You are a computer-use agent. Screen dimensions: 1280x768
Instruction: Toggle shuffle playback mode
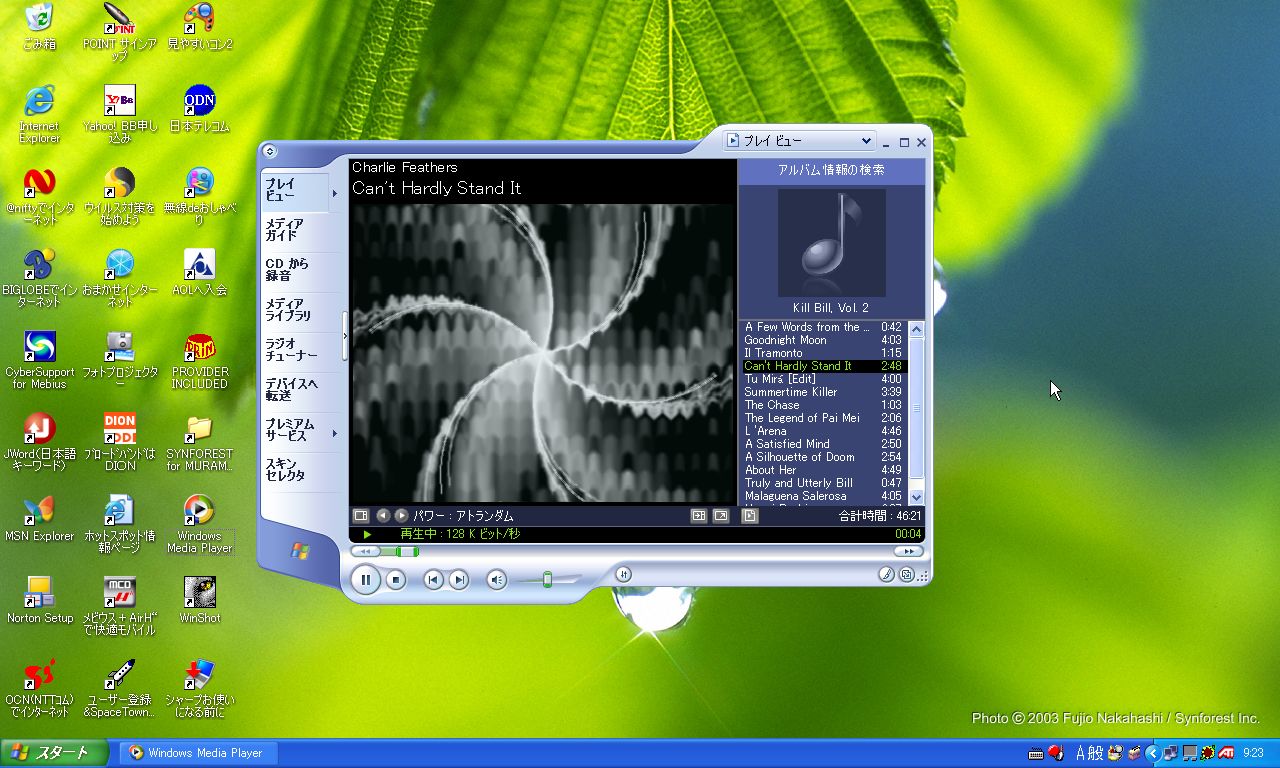pyautogui.click(x=623, y=574)
